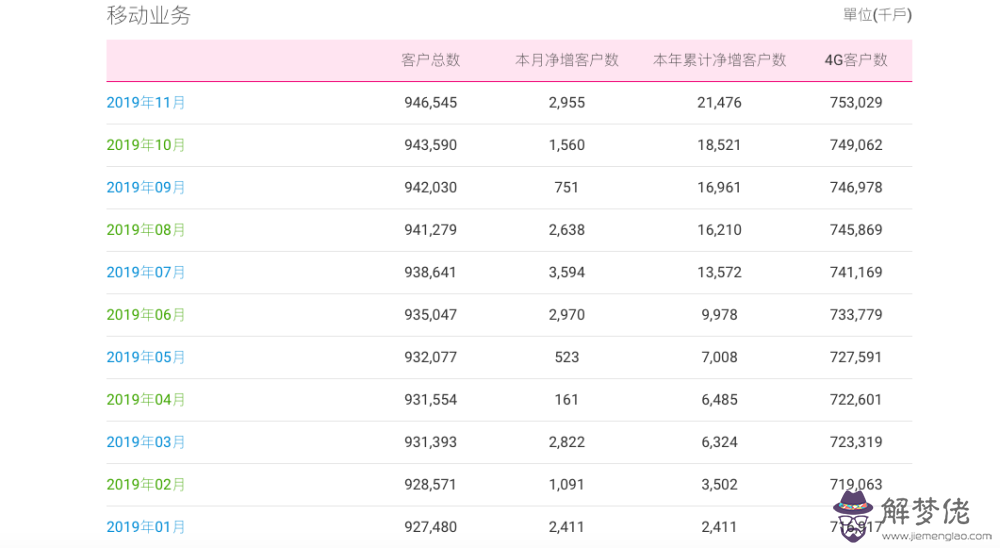Open the 2019年01月 month link
Screen dimensions: 1000x548
tap(146, 527)
